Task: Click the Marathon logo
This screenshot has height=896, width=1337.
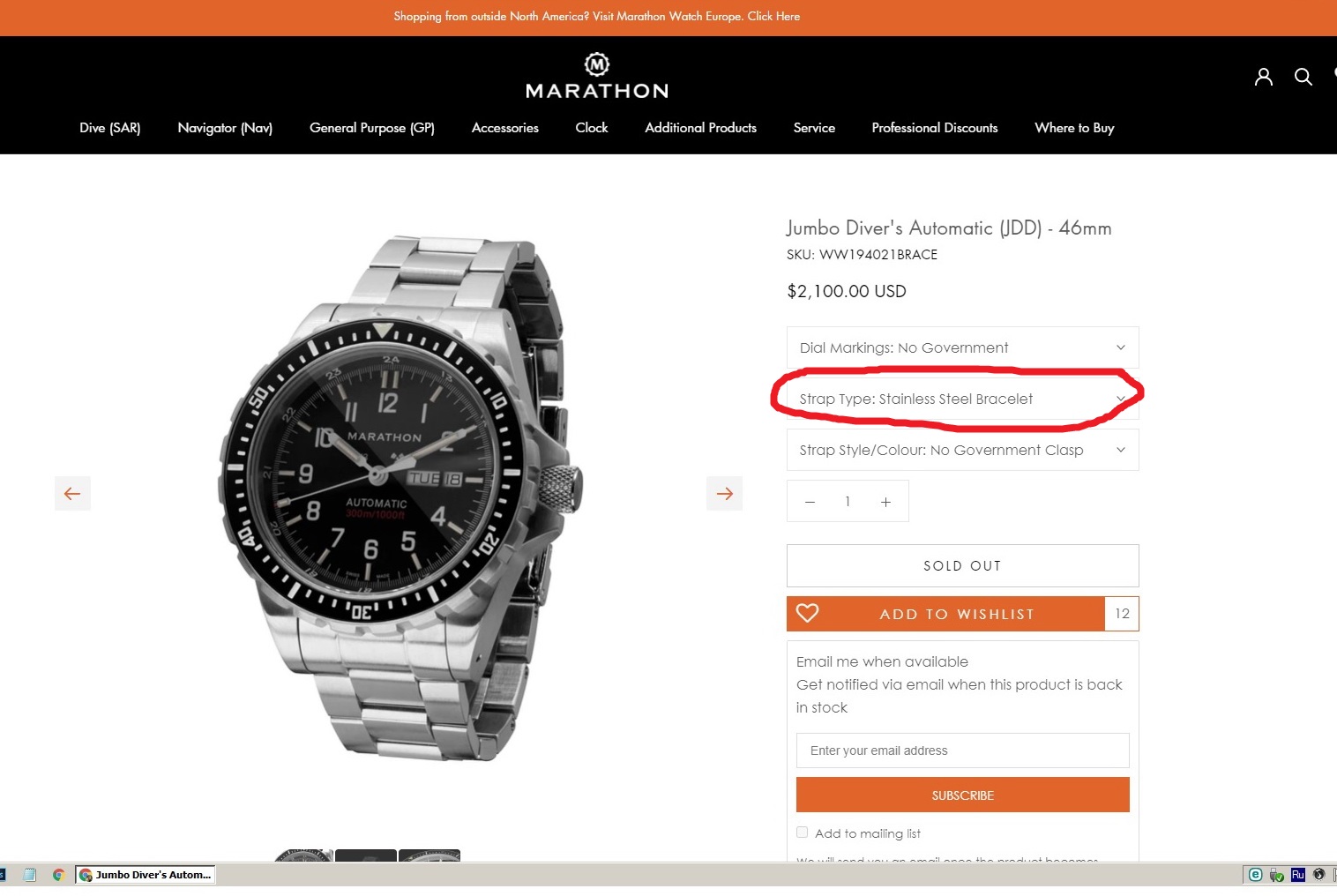Action: (597, 77)
